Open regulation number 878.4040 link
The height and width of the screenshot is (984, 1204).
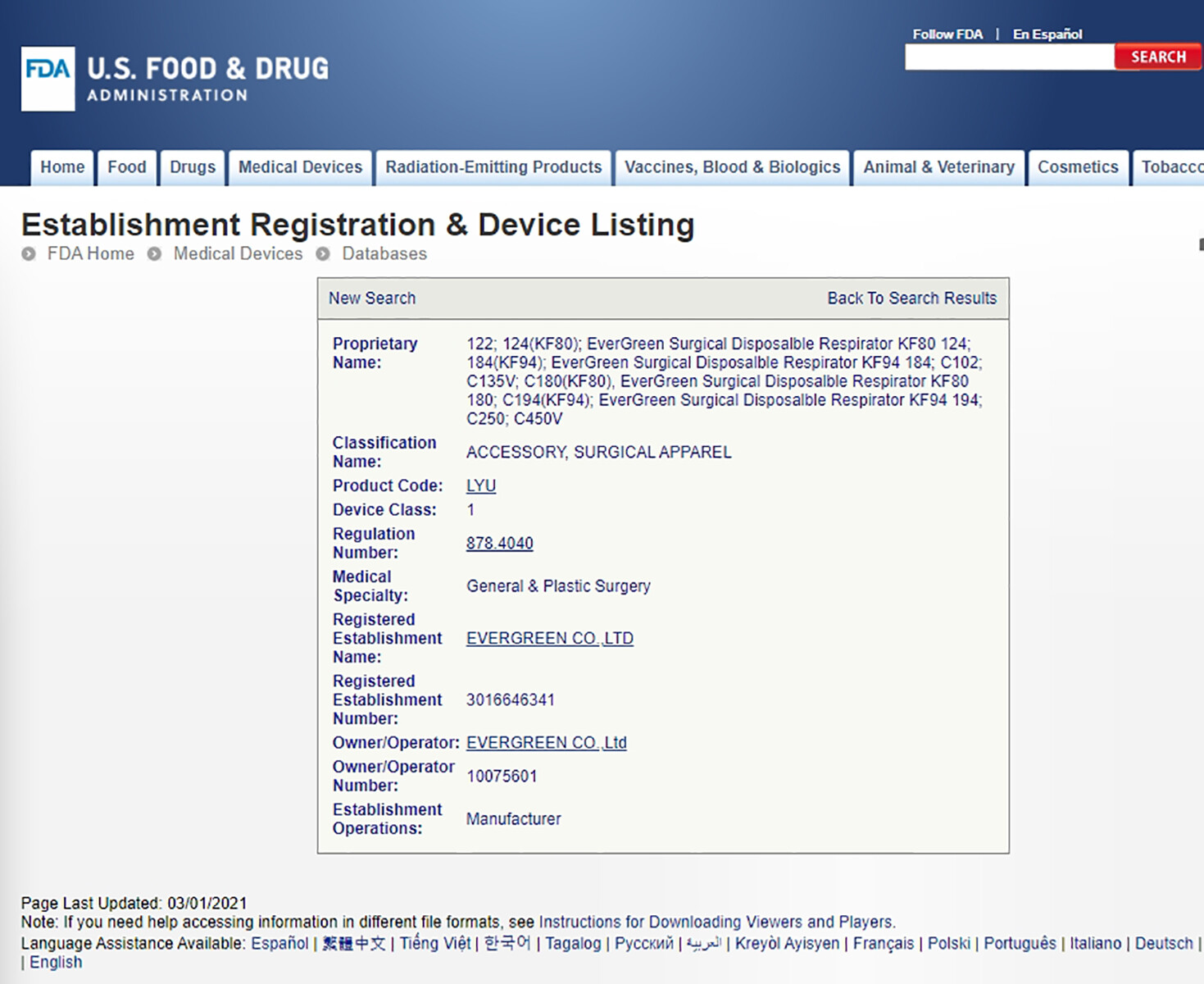click(500, 543)
